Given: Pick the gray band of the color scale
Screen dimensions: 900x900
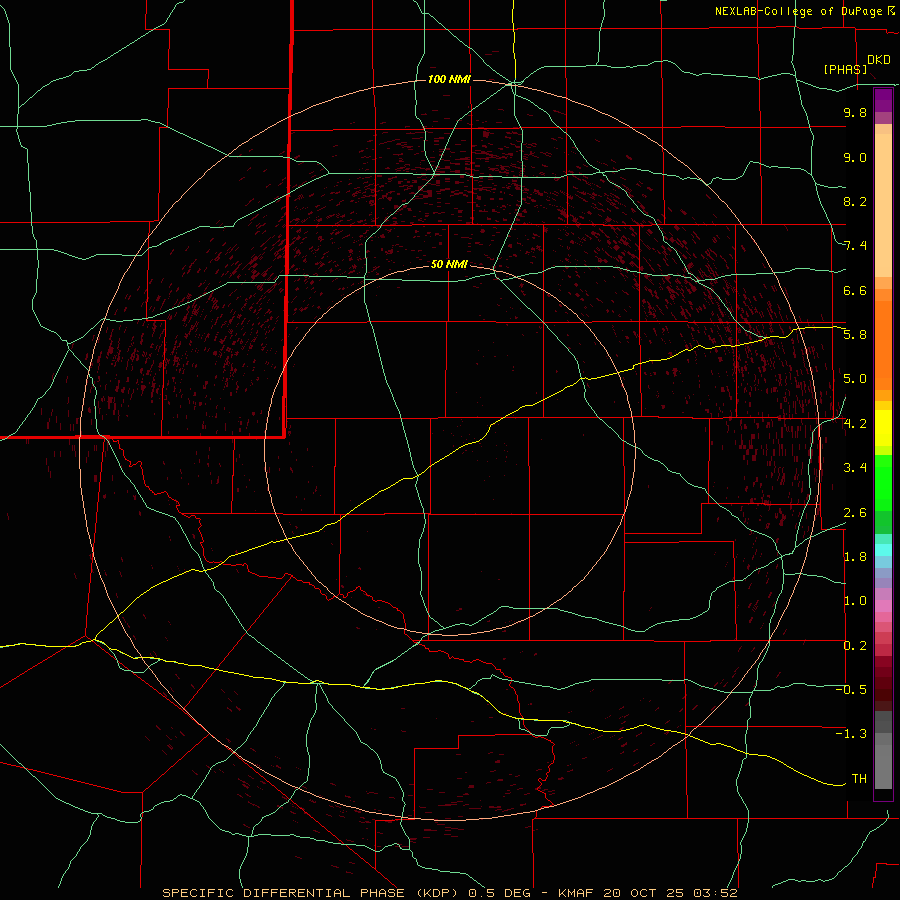Looking at the screenshot, I should (883, 750).
